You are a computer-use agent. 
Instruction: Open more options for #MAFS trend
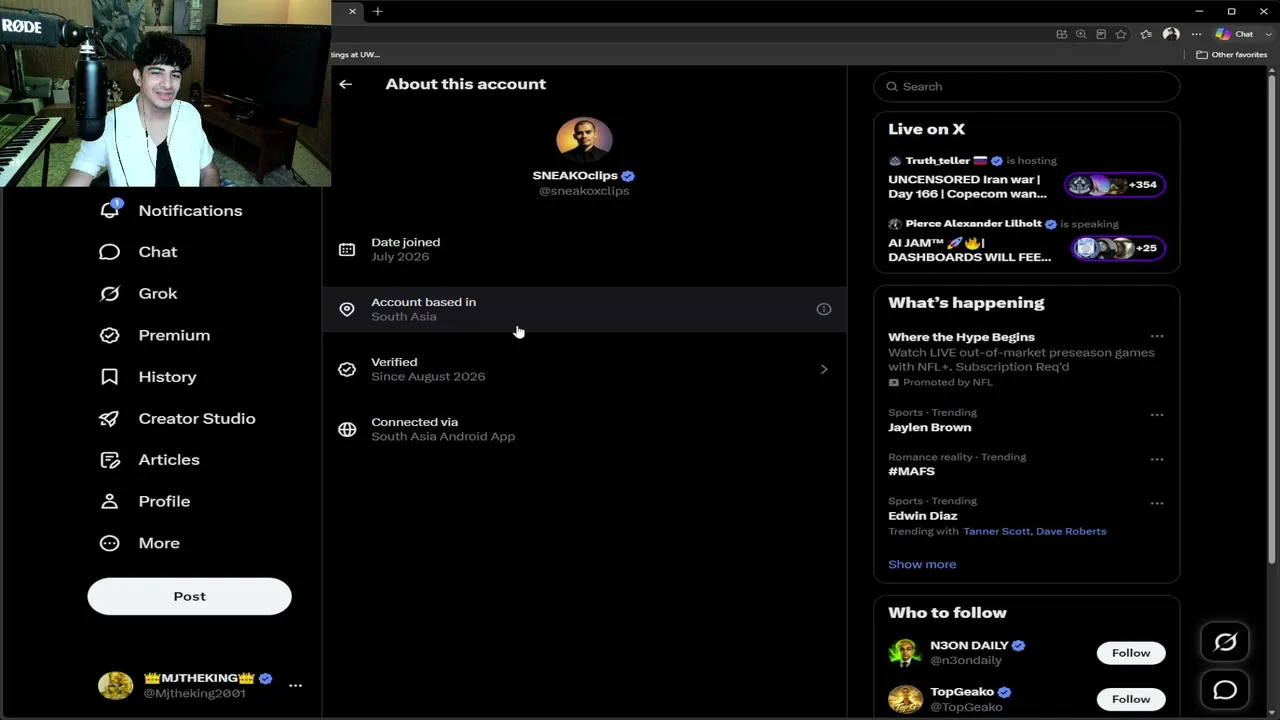pyautogui.click(x=1157, y=460)
